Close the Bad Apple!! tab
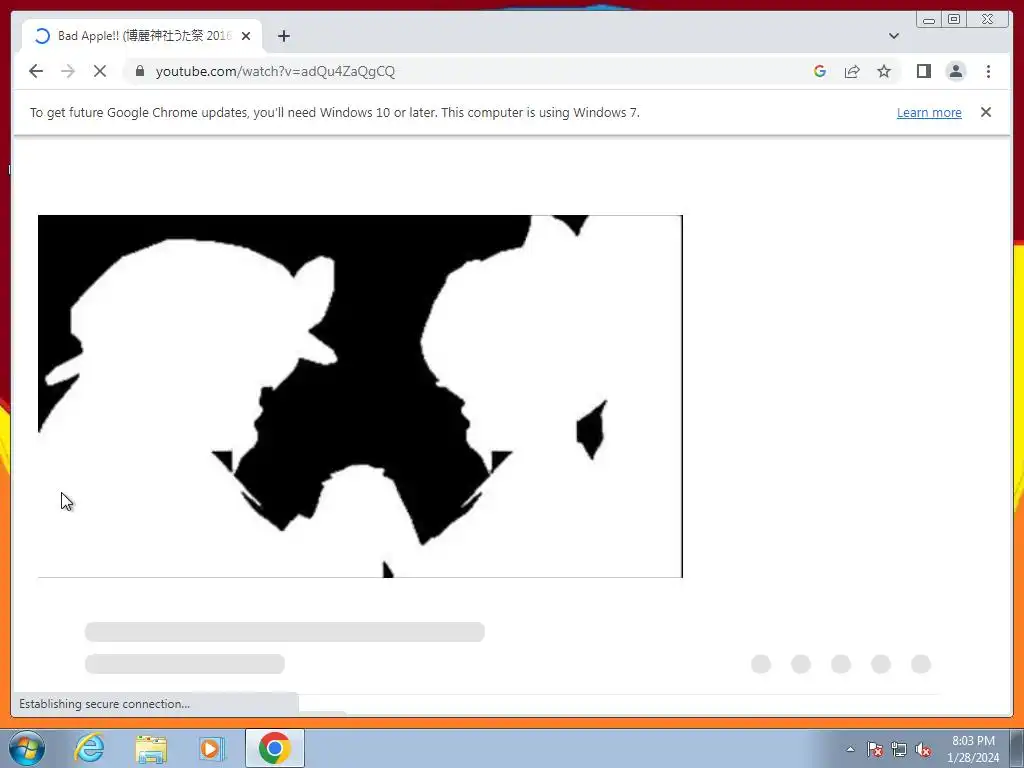1024x768 pixels. coord(246,36)
